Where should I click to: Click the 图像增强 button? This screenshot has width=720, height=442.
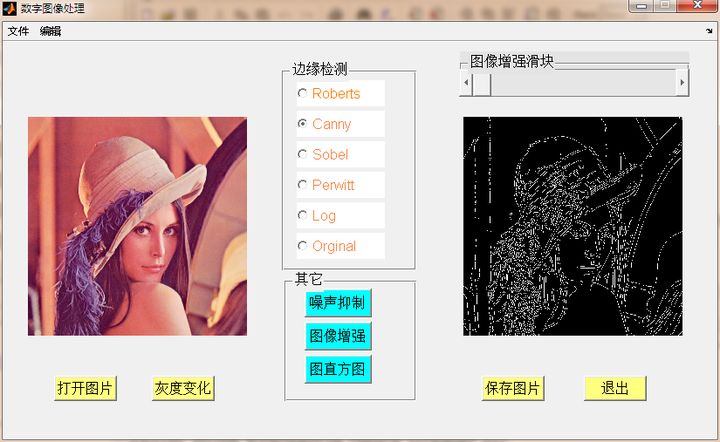pos(338,336)
